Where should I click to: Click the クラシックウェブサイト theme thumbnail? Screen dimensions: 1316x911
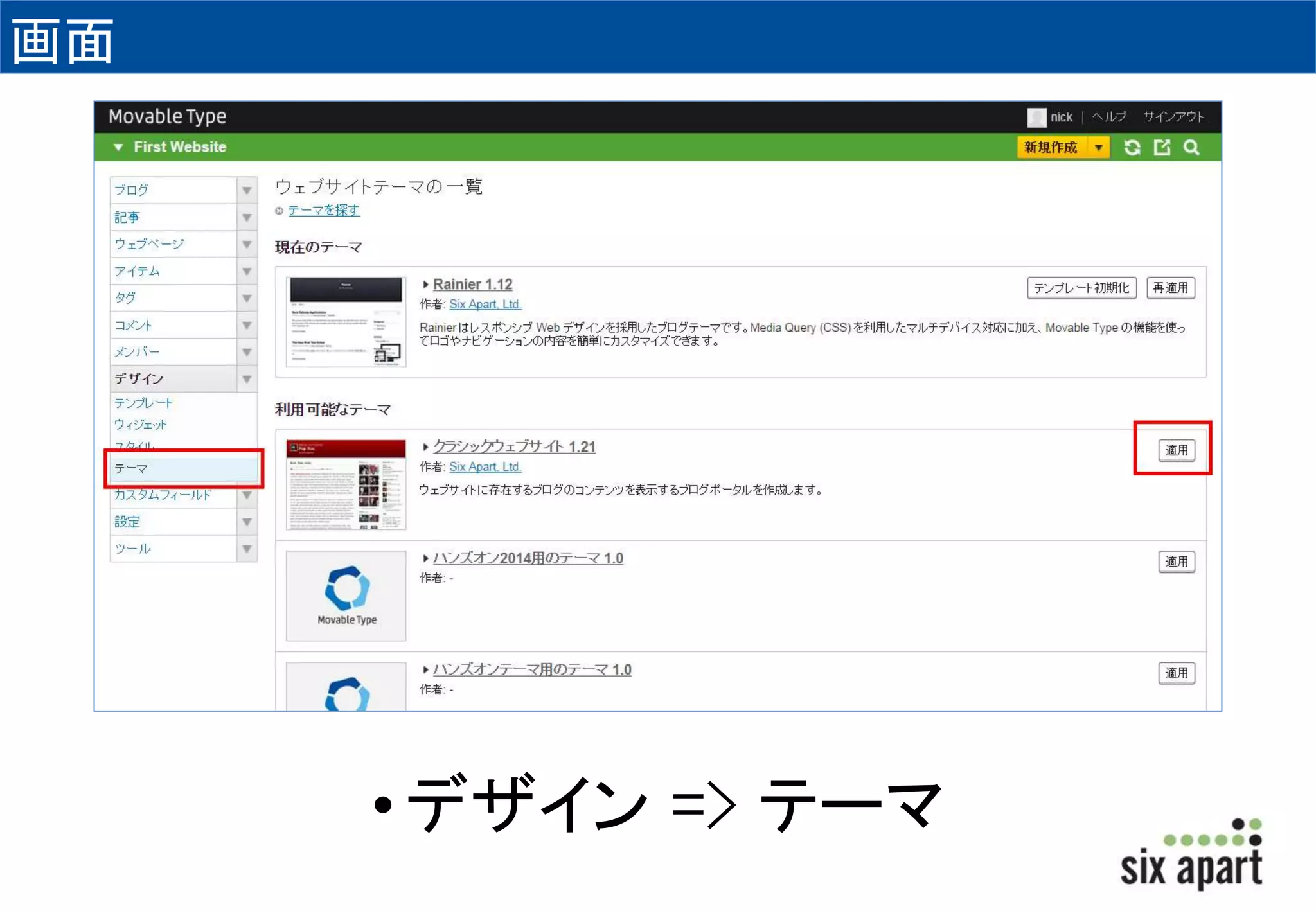346,484
